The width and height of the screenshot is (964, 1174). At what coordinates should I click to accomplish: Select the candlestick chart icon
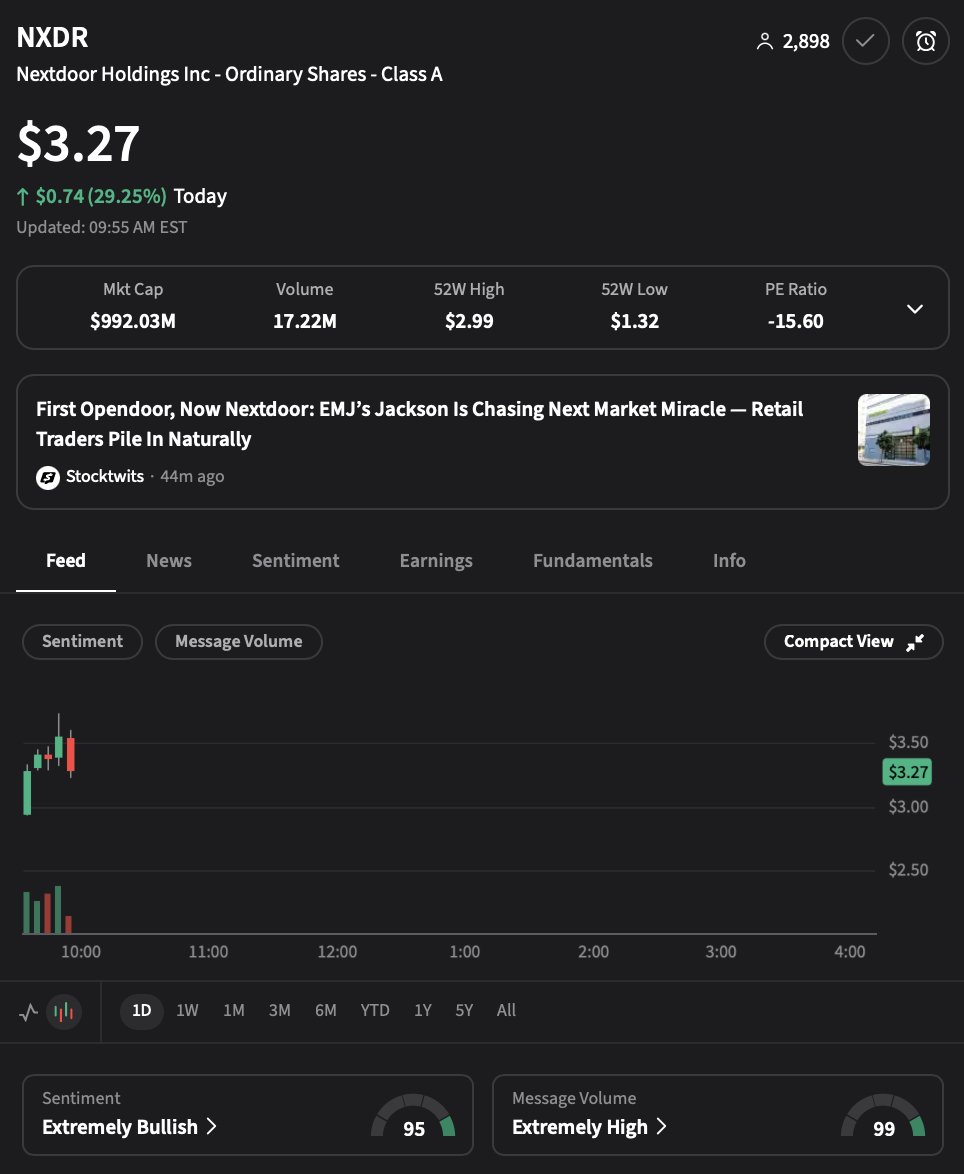coord(64,1010)
